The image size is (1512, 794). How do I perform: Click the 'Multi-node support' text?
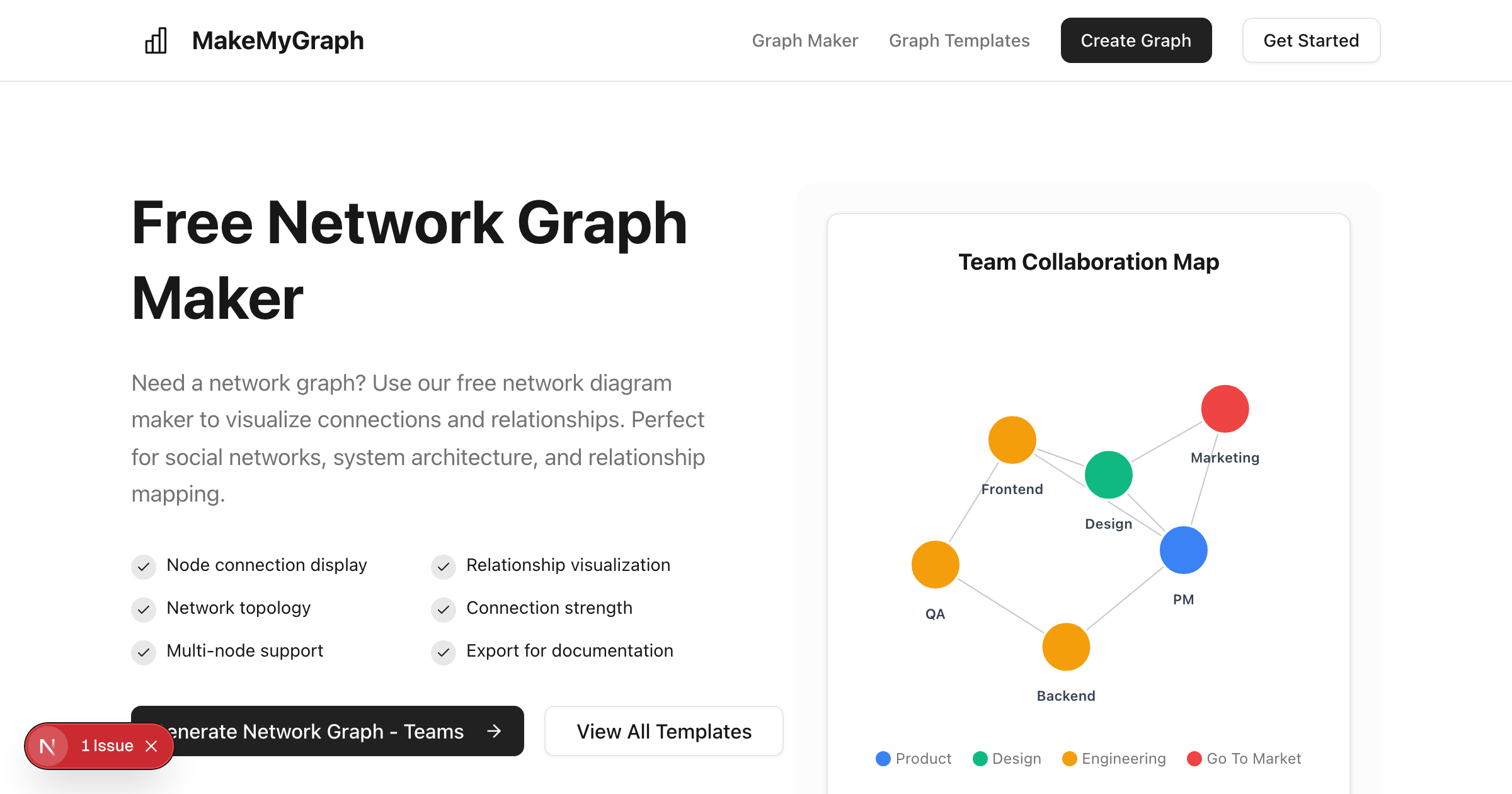245,651
